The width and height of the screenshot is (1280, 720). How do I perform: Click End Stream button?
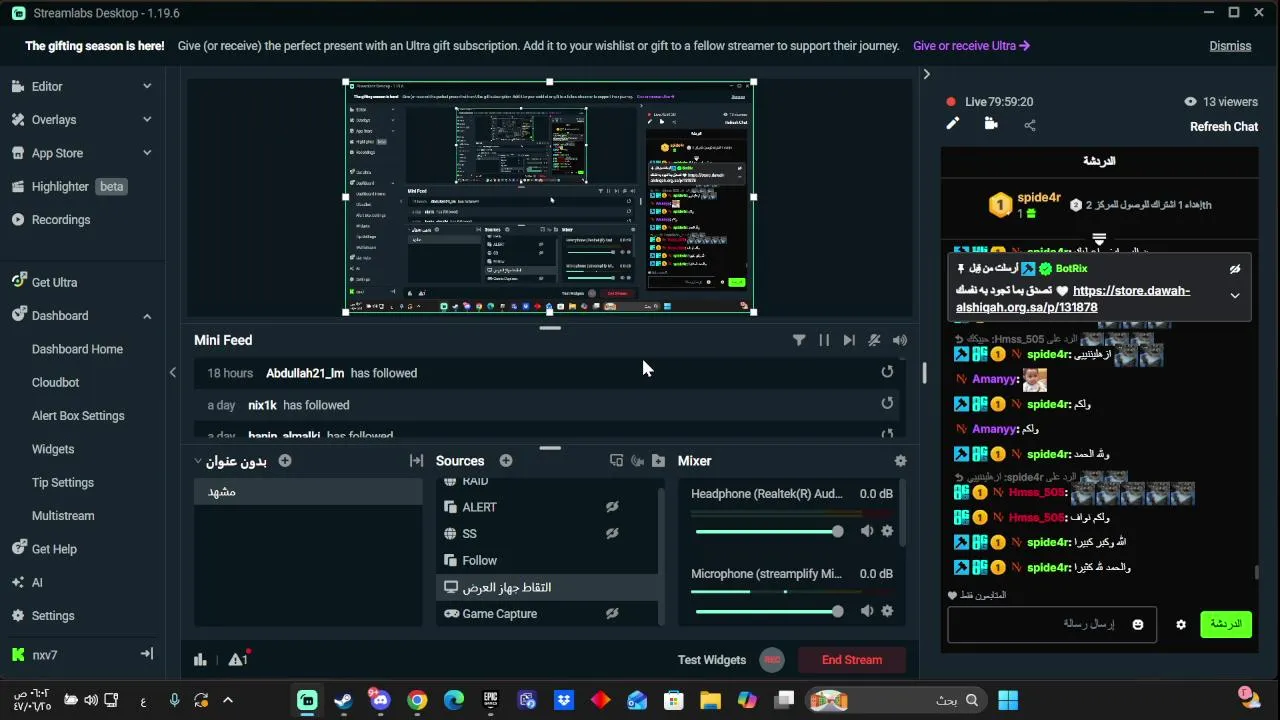(x=852, y=659)
